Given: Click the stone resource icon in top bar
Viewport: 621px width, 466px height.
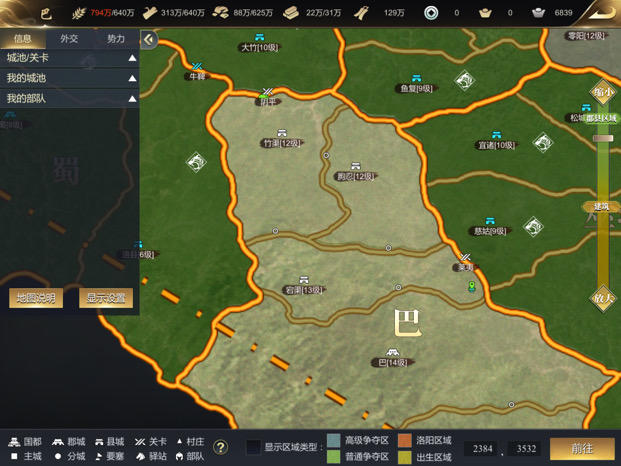Looking at the screenshot, I should coord(220,13).
